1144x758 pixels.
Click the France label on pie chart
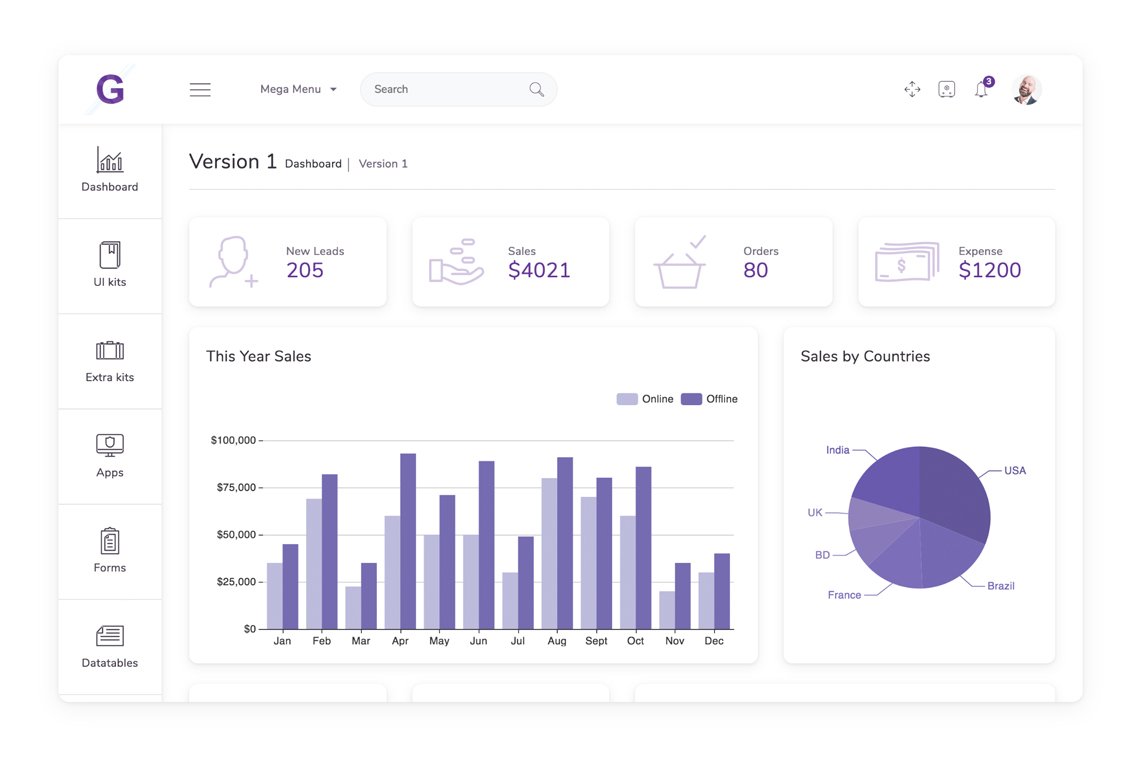pos(844,595)
